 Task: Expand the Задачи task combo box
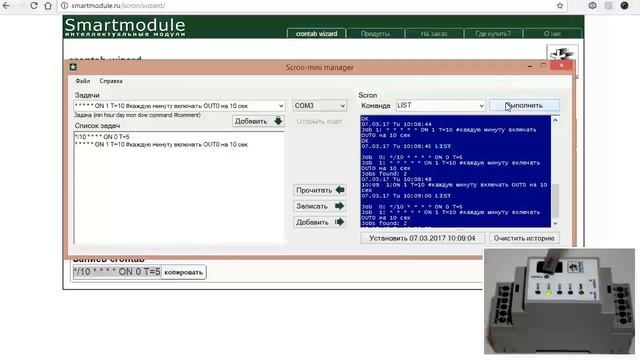281,106
